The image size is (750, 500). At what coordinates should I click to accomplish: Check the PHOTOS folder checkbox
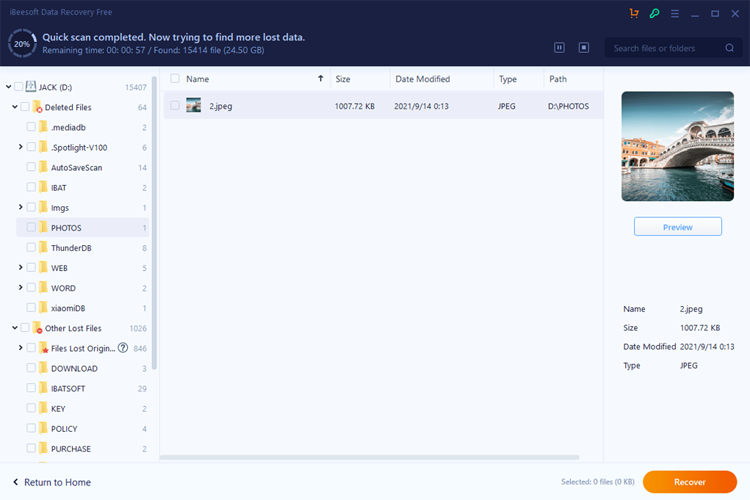32,227
